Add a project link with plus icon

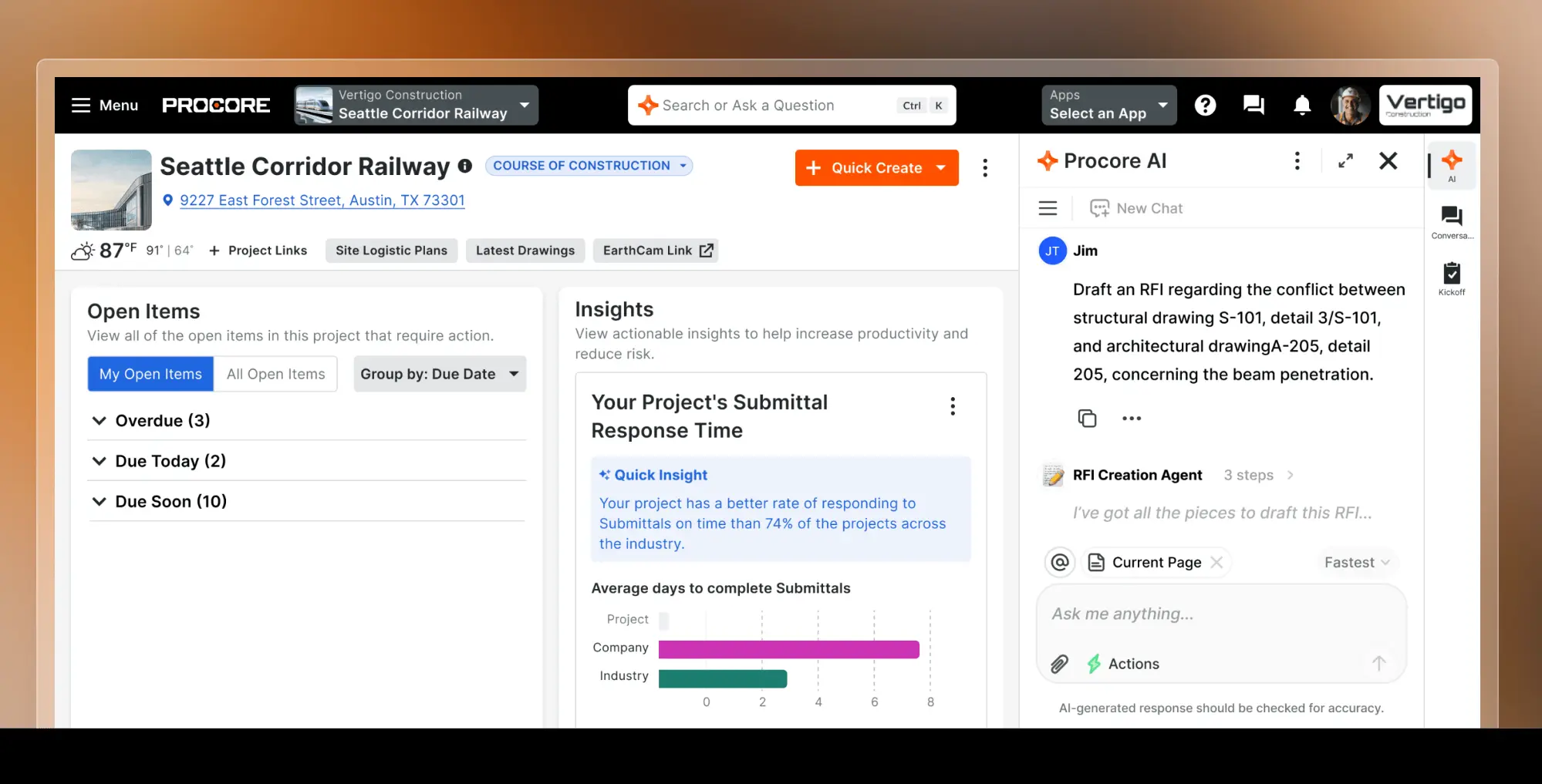coord(214,251)
